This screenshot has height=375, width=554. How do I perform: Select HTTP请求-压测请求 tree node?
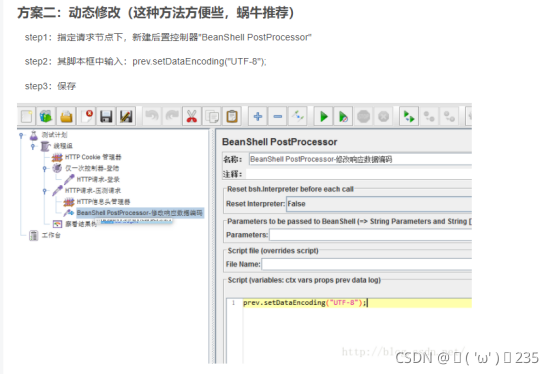pyautogui.click(x=93, y=191)
